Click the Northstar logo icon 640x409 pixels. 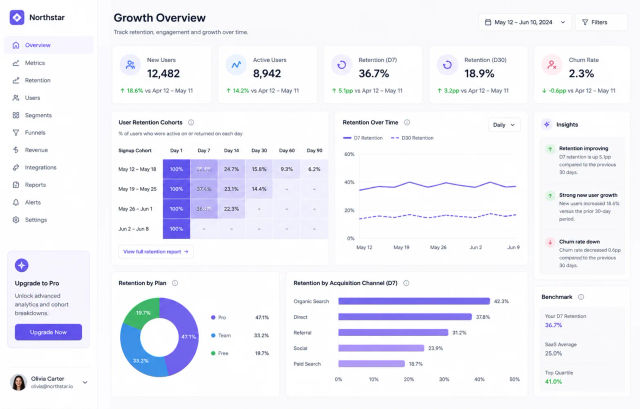click(x=17, y=18)
